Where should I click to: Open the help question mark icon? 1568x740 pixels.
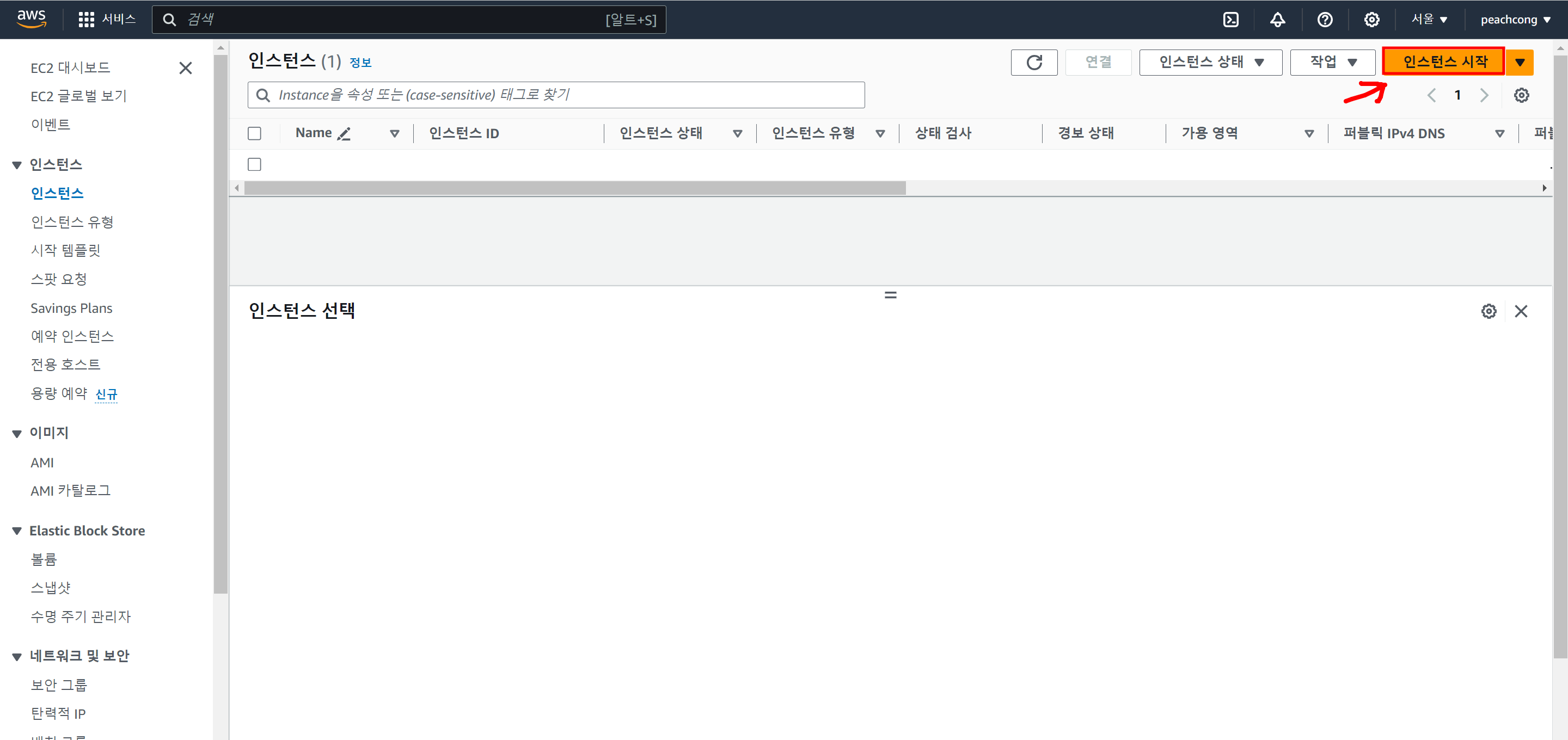coord(1325,20)
